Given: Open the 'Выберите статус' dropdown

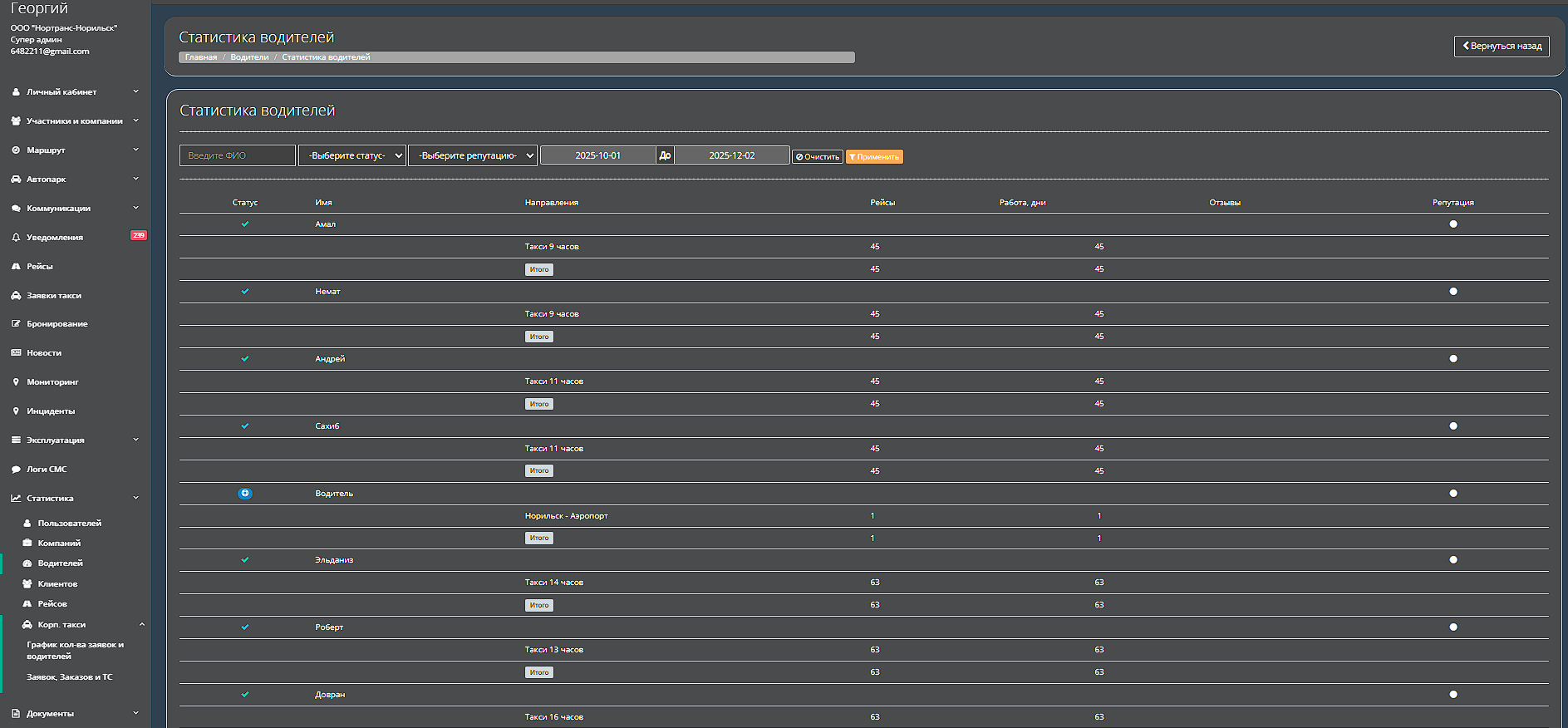Looking at the screenshot, I should pyautogui.click(x=352, y=155).
